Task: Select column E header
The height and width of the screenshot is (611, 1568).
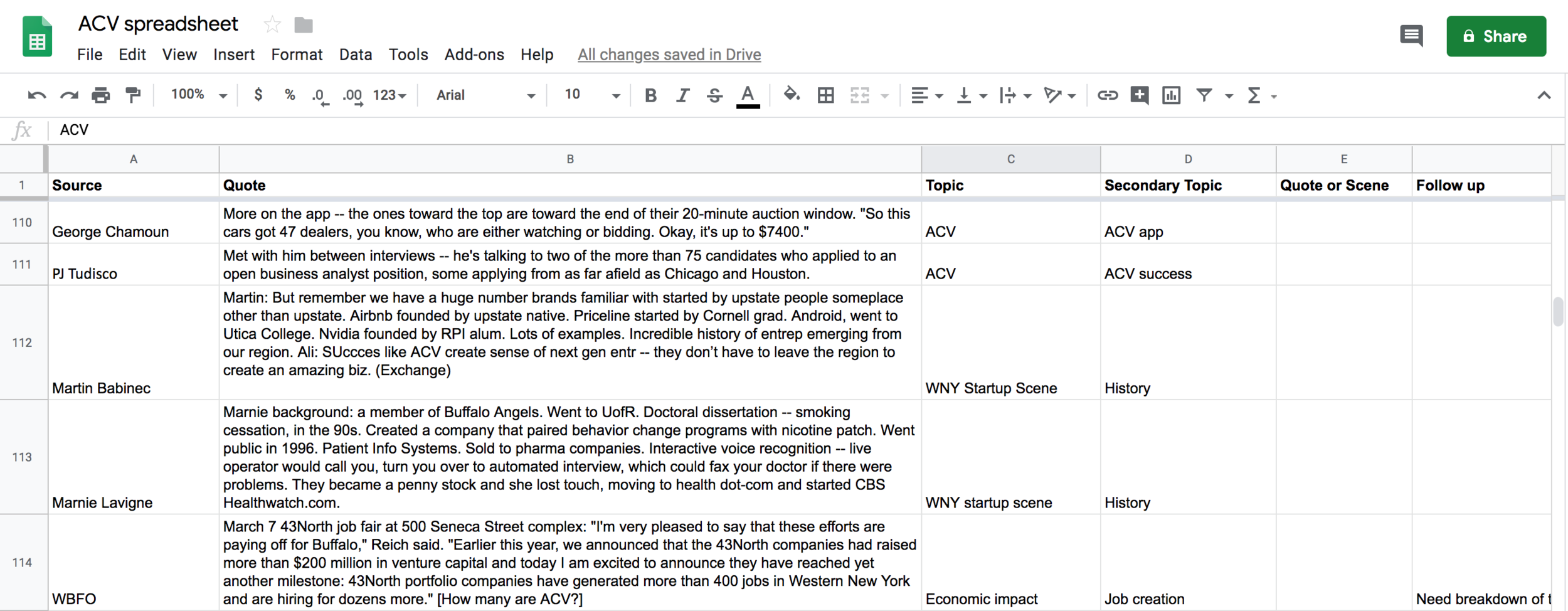Action: click(x=1344, y=159)
